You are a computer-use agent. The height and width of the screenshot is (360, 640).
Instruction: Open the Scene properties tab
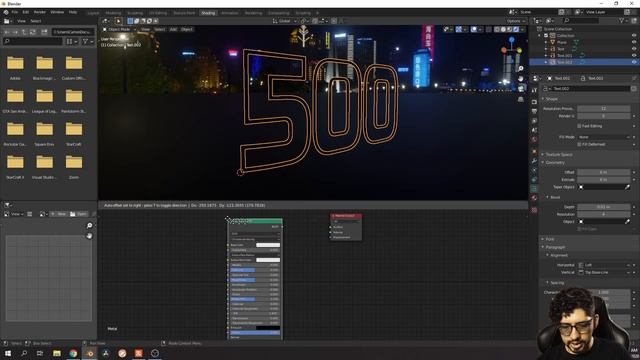click(x=534, y=130)
